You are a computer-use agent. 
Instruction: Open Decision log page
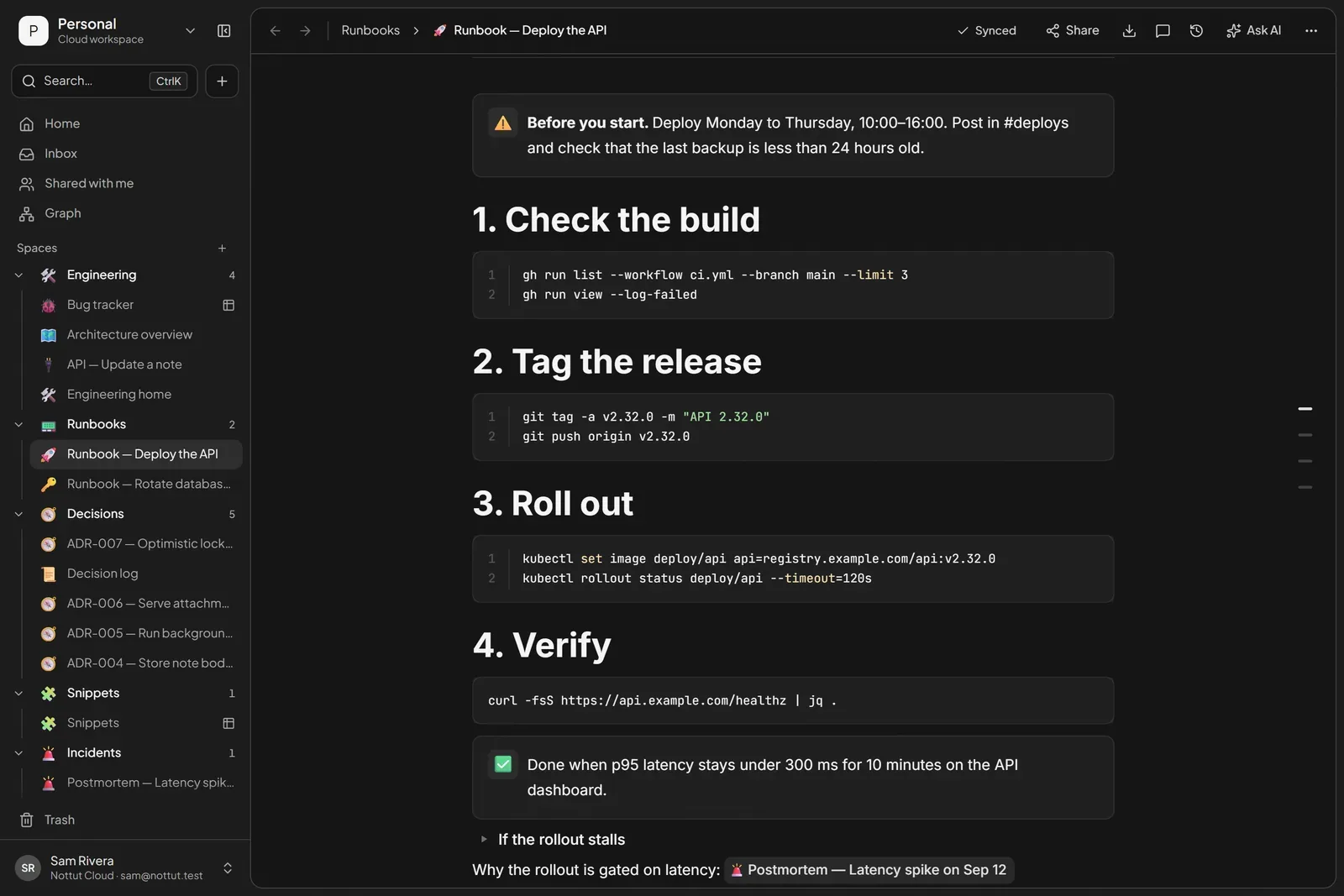(x=136, y=574)
